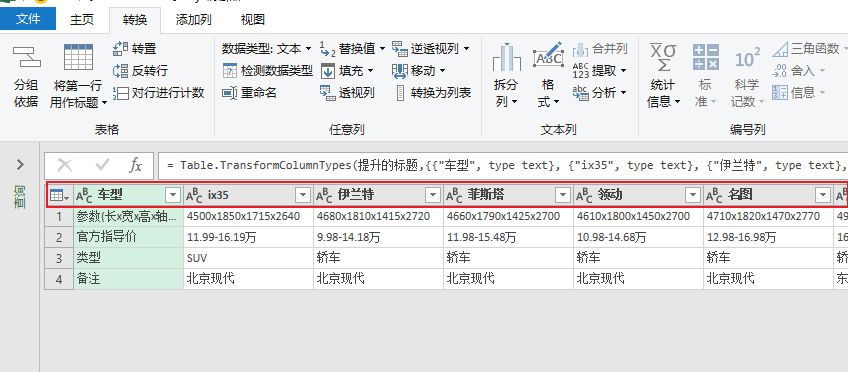The image size is (848, 372).
Task: Select the 车型 column header
Action: (x=129, y=195)
